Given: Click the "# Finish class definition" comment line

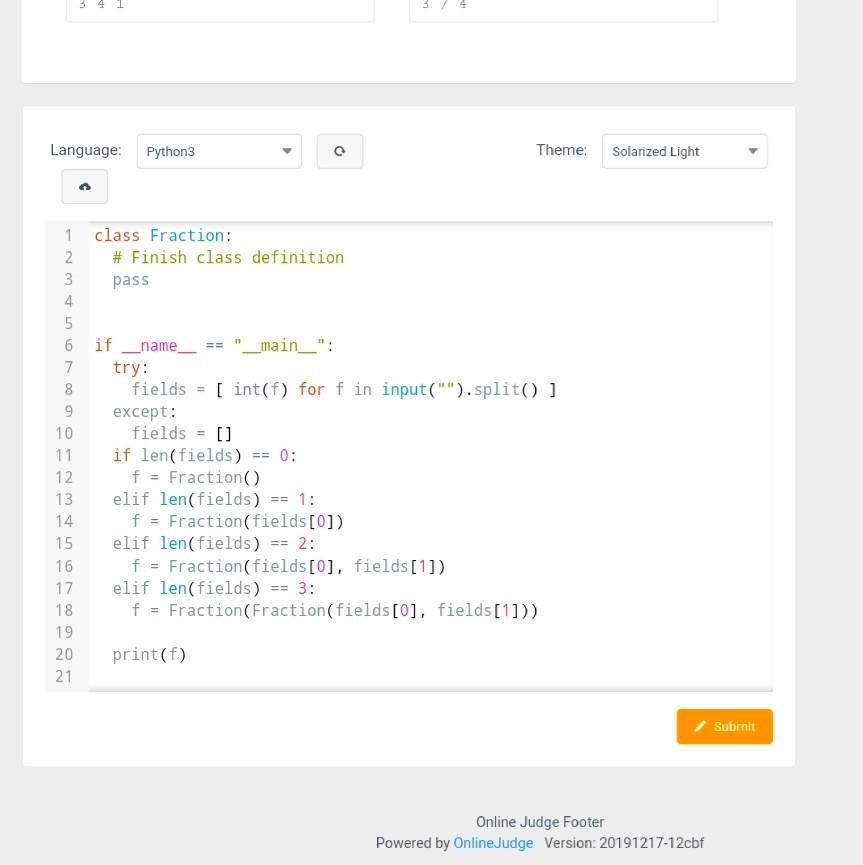Looking at the screenshot, I should [x=227, y=257].
